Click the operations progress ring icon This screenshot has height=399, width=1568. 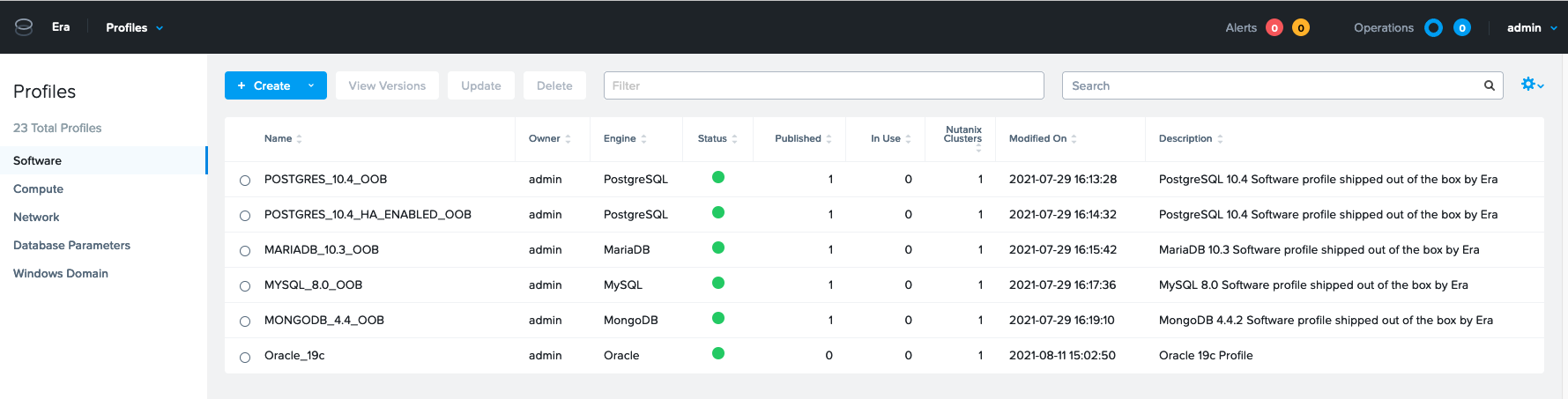coord(1433,28)
